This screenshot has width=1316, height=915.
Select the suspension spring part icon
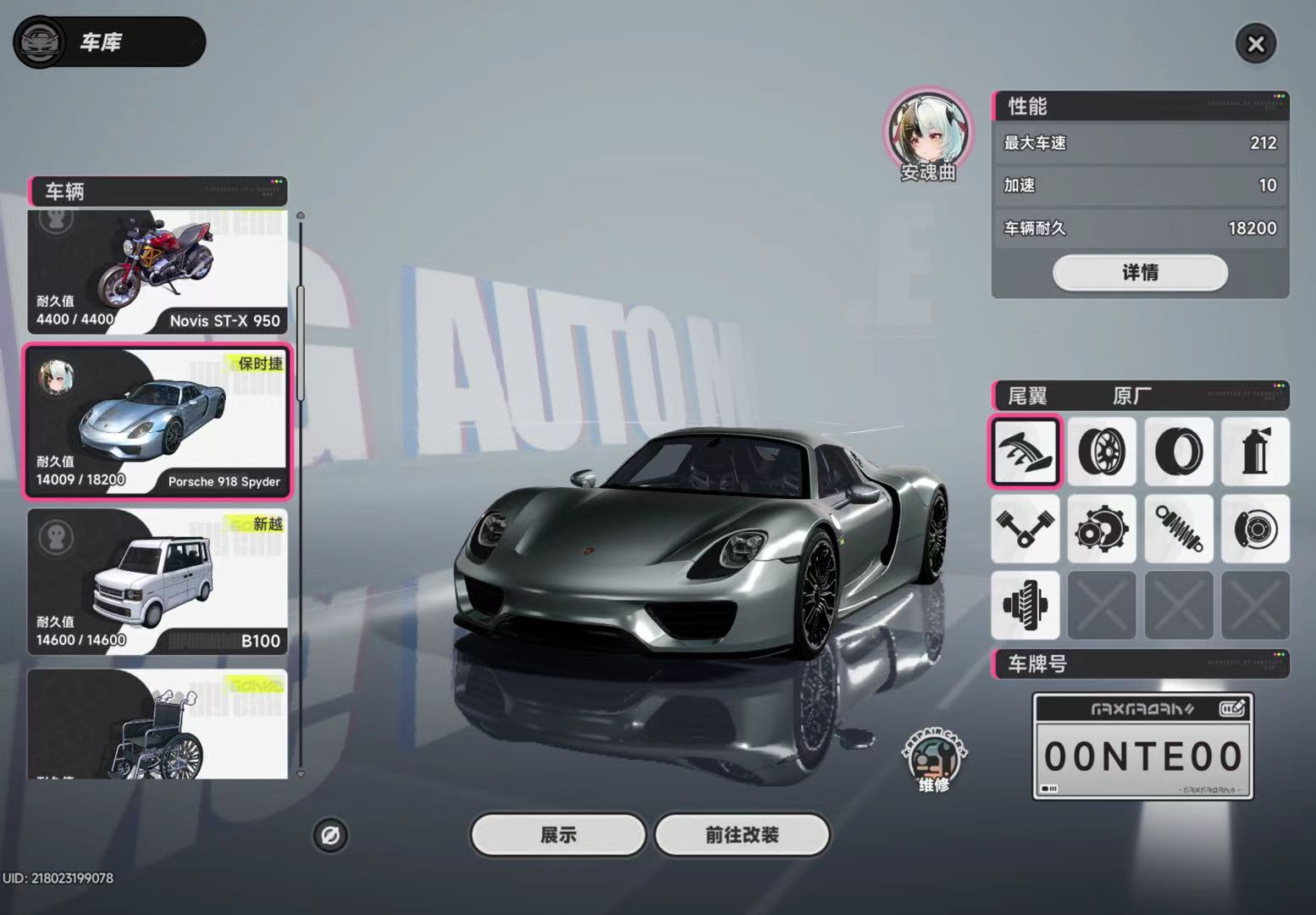click(1179, 529)
